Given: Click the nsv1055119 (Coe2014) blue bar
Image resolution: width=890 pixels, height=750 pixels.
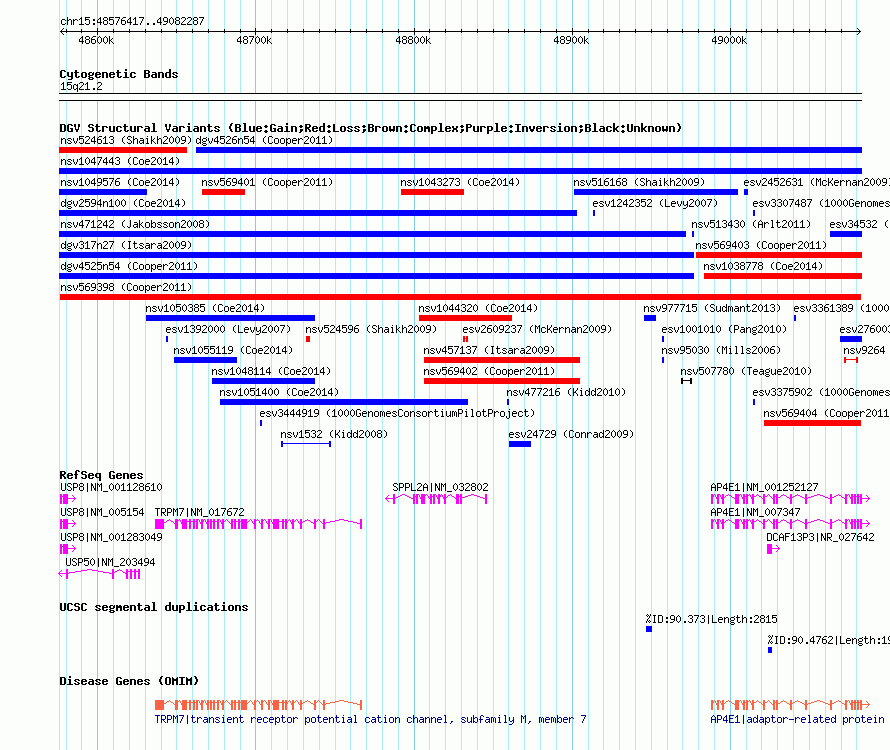Looking at the screenshot, I should [x=205, y=360].
